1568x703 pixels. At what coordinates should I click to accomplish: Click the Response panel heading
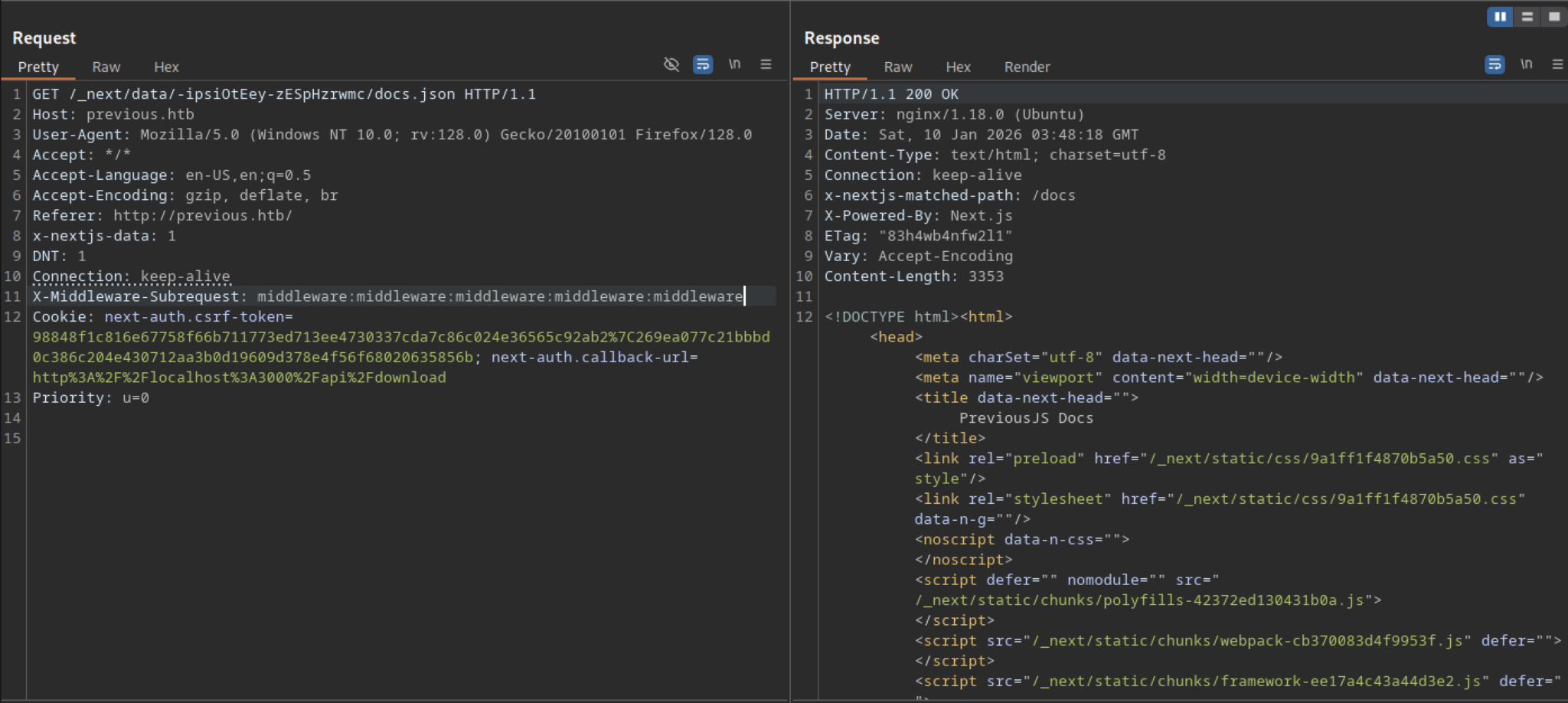(x=841, y=38)
